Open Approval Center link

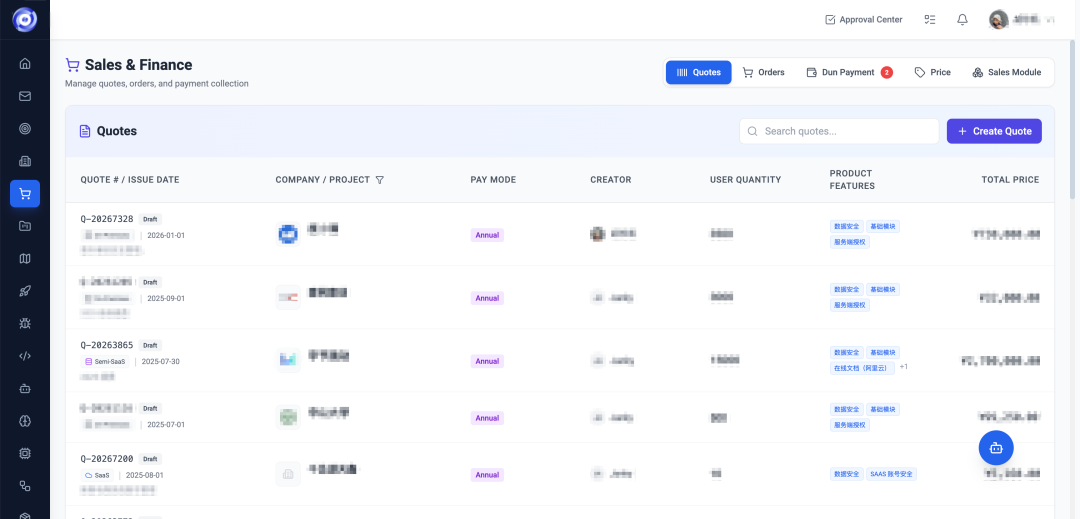863,19
